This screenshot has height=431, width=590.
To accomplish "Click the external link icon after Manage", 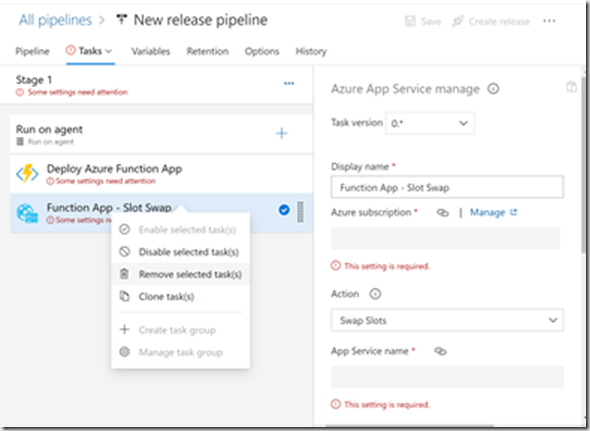I will (513, 212).
